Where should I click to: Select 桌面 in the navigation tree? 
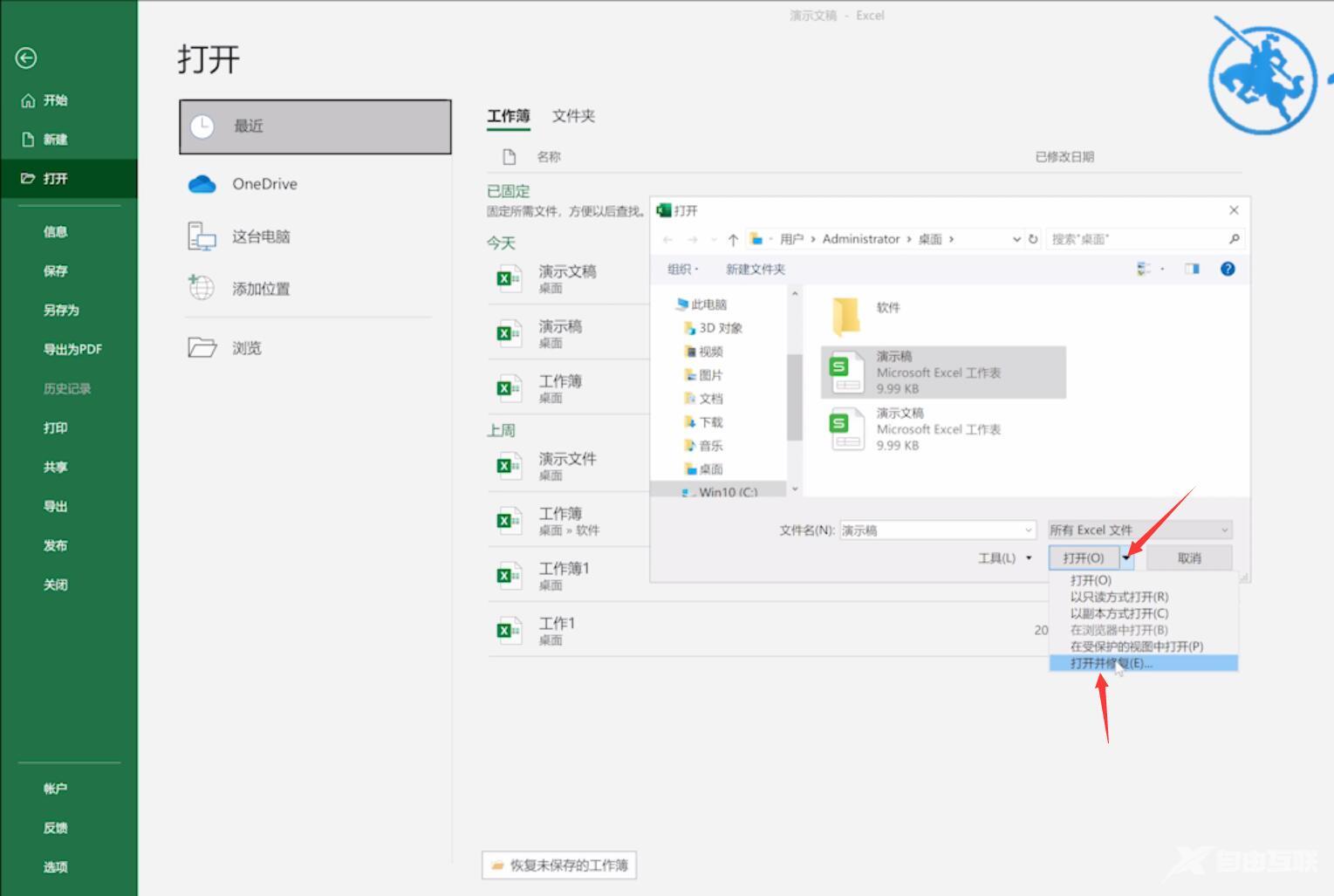[703, 469]
